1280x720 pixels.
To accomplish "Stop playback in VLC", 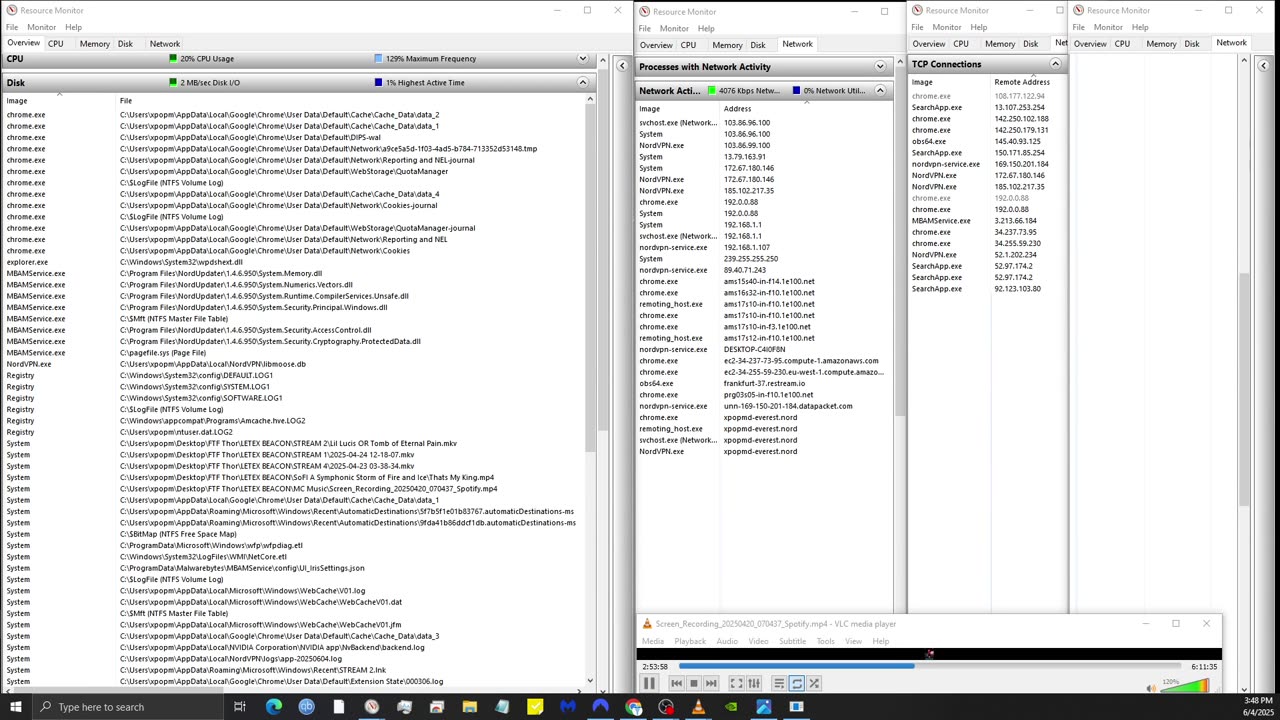I will (x=693, y=684).
